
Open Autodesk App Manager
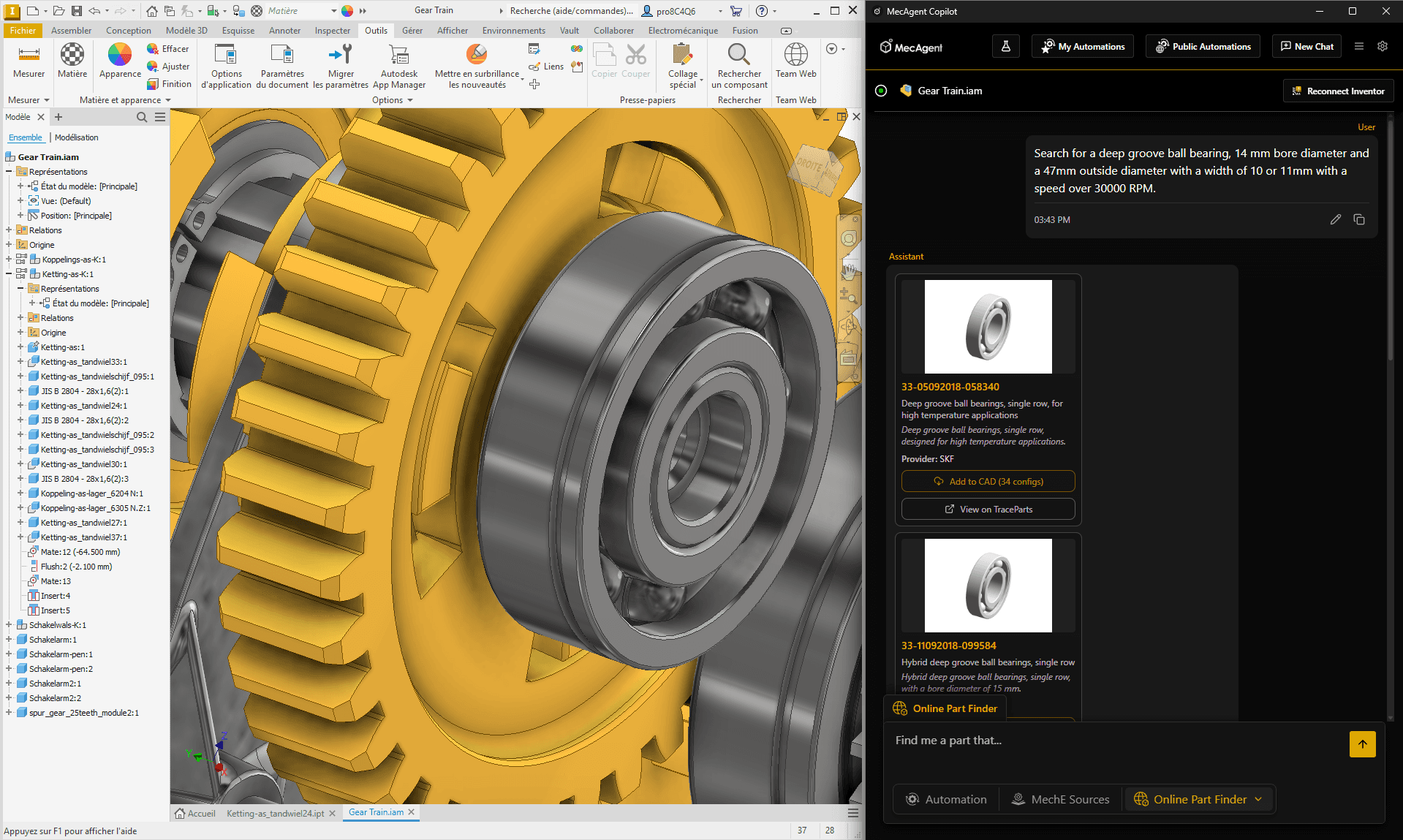click(x=399, y=66)
